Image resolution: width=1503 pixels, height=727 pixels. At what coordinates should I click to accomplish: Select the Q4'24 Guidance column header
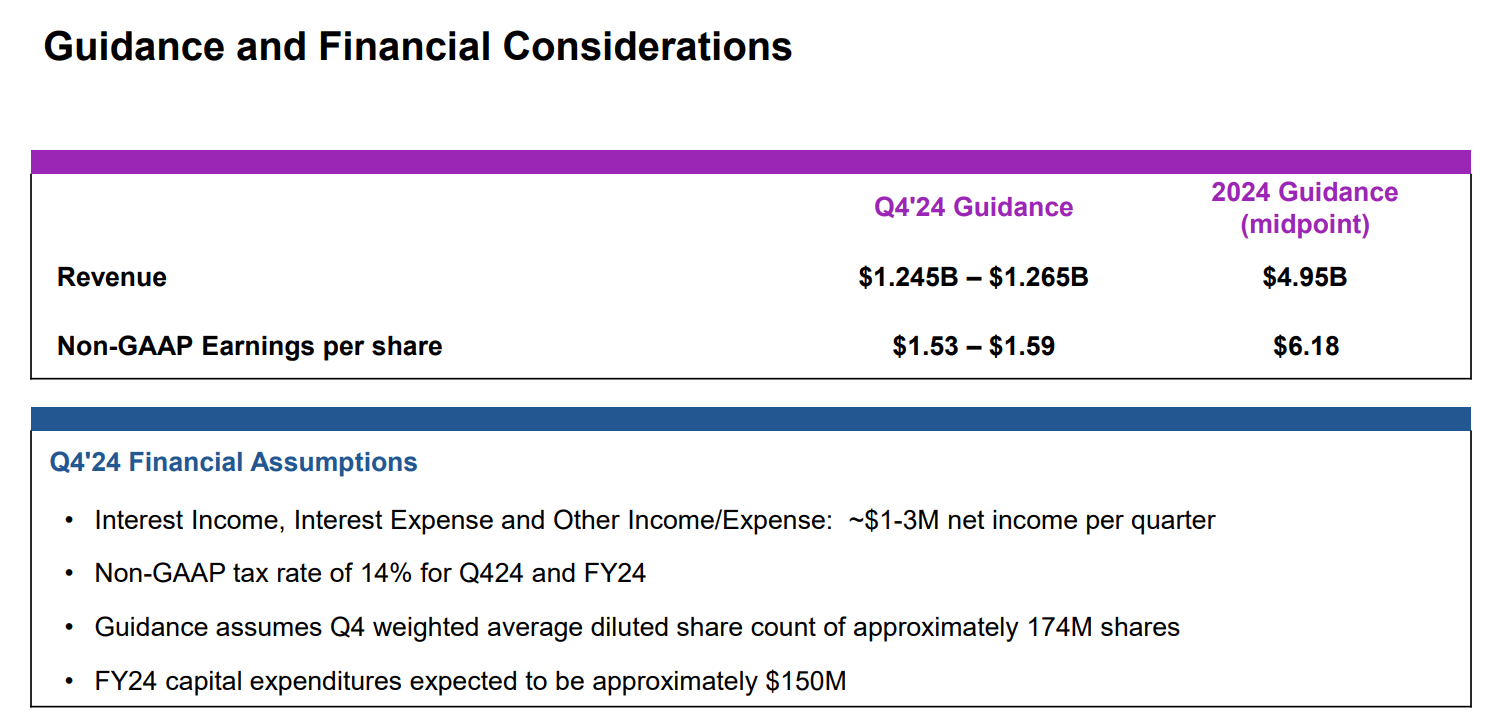973,207
